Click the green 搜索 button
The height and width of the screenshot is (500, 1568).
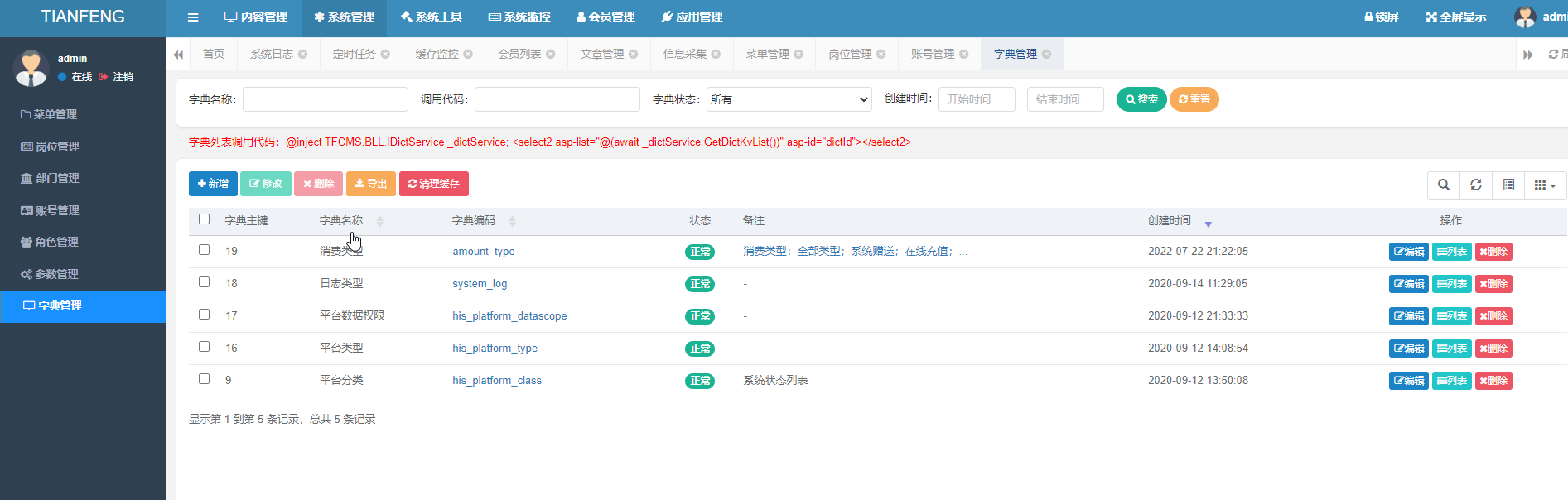[1141, 99]
